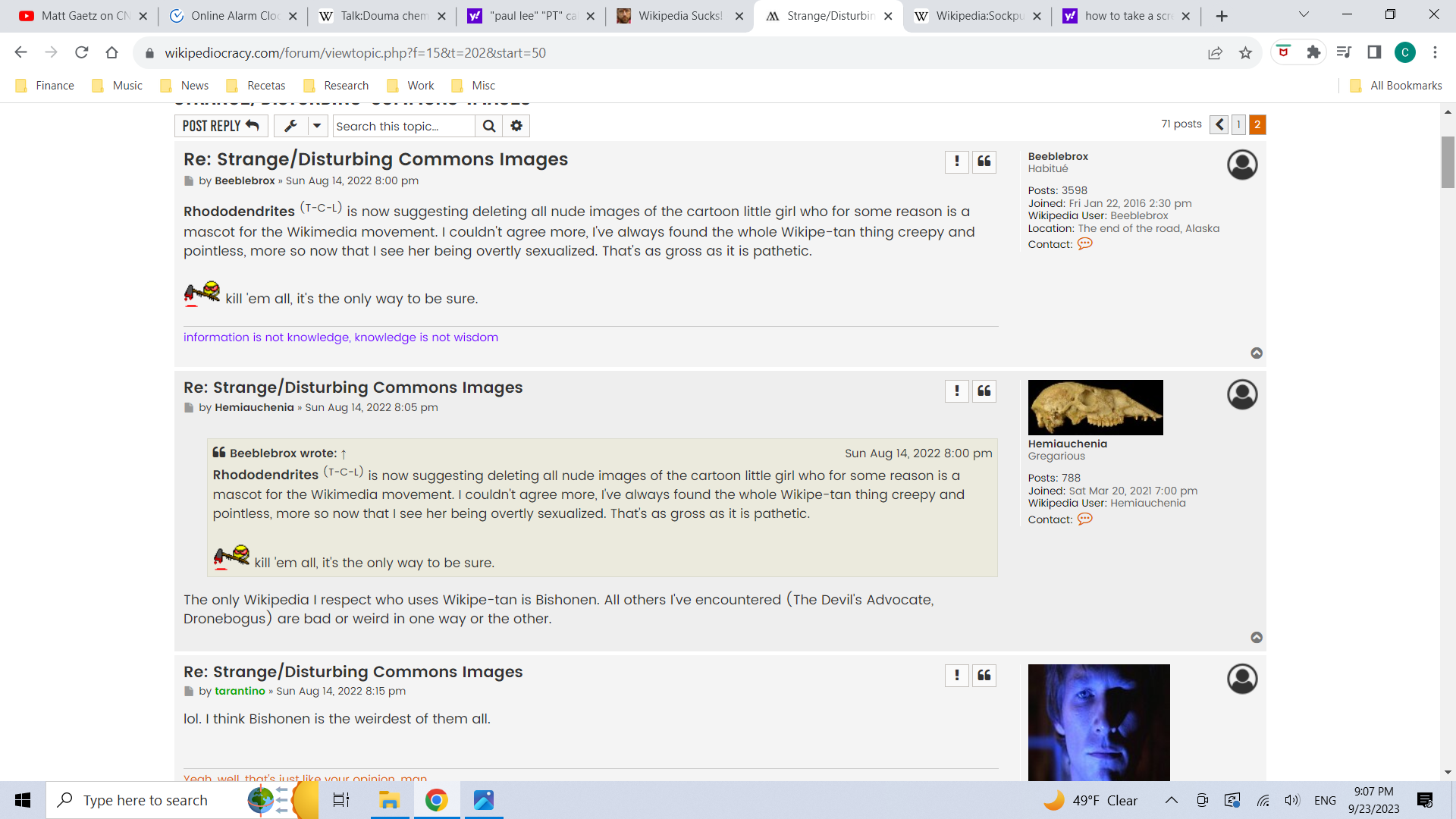Report Beeblebrox's post with exclamation icon
This screenshot has height=819, width=1456.
point(957,162)
